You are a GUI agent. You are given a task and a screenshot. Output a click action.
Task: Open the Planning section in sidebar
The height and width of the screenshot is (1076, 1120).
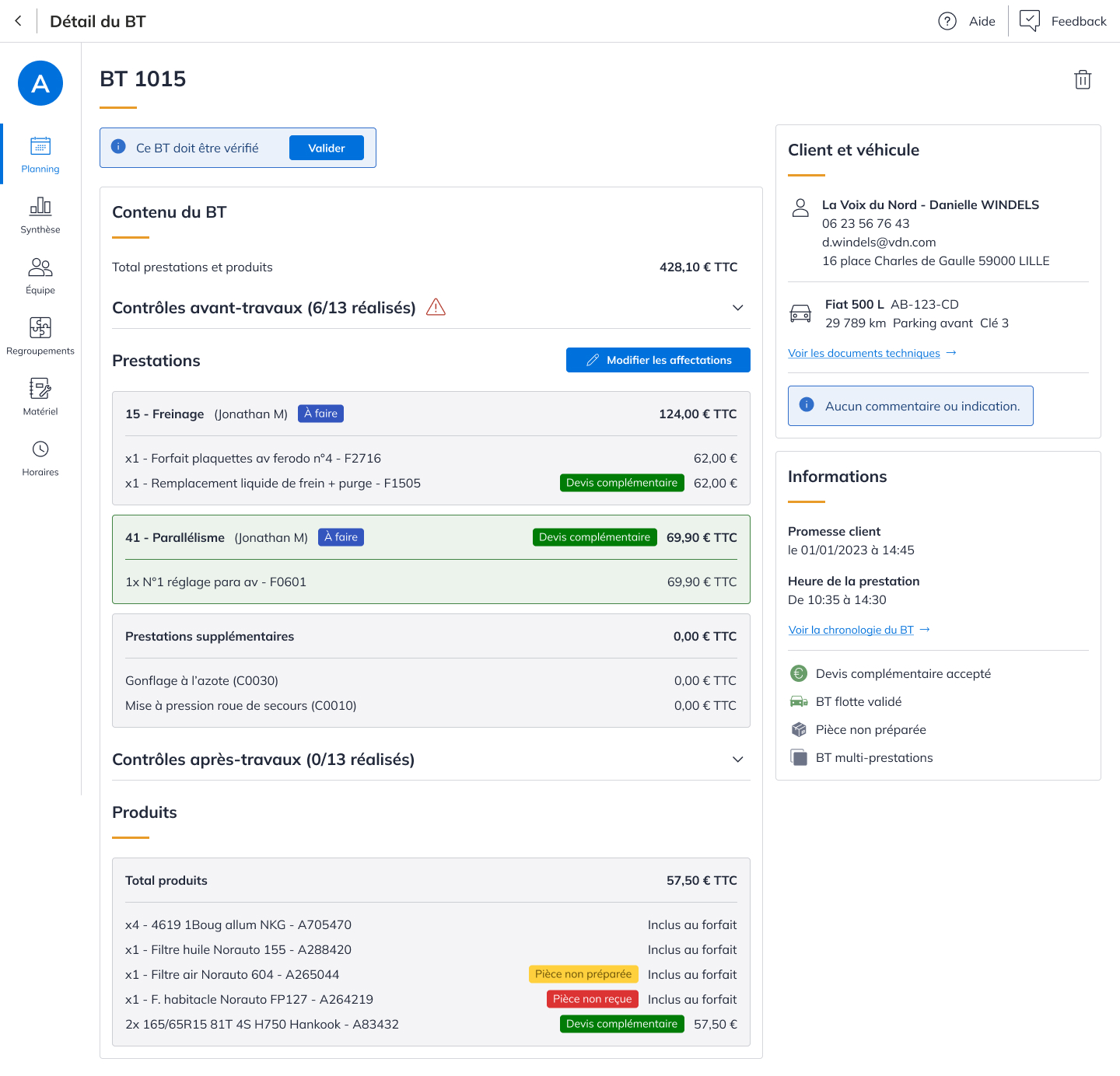tap(40, 154)
